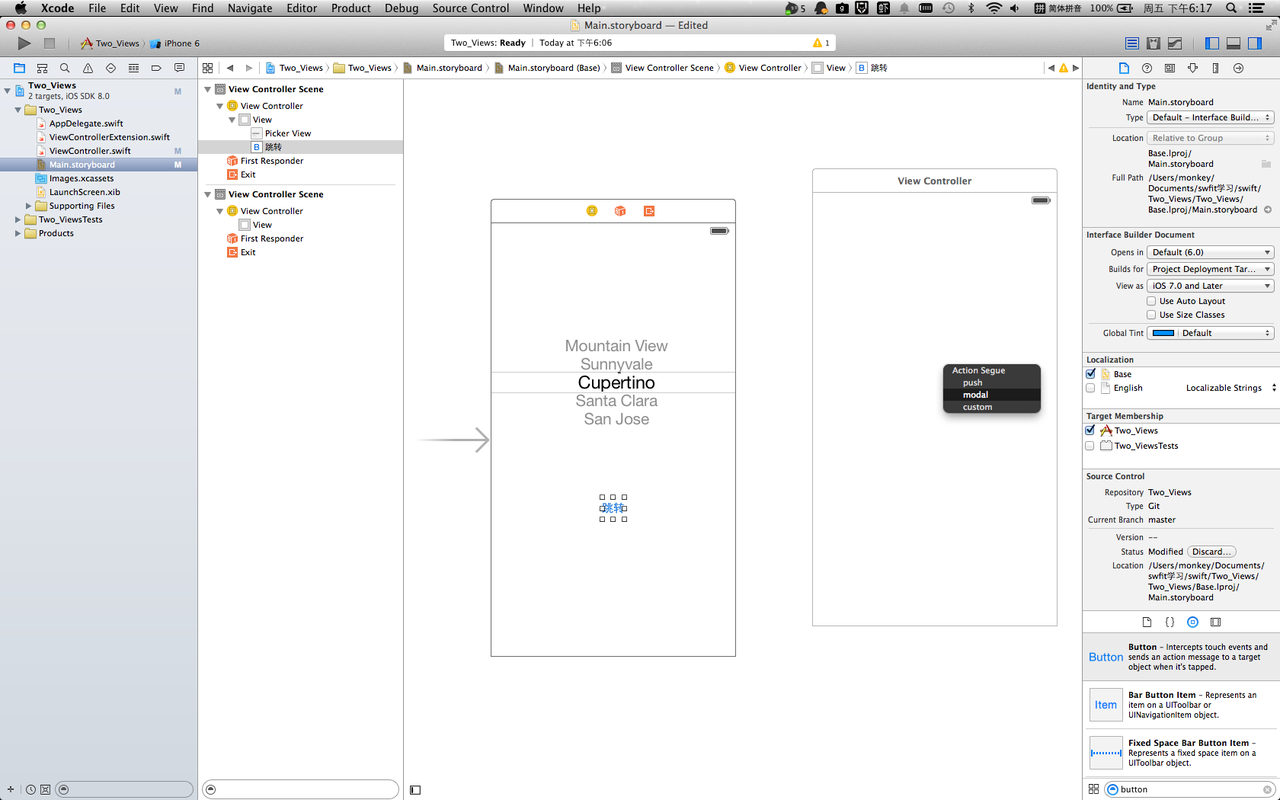The width and height of the screenshot is (1280, 800).
Task: Toggle the document outline button at canvas bottom
Action: 415,790
